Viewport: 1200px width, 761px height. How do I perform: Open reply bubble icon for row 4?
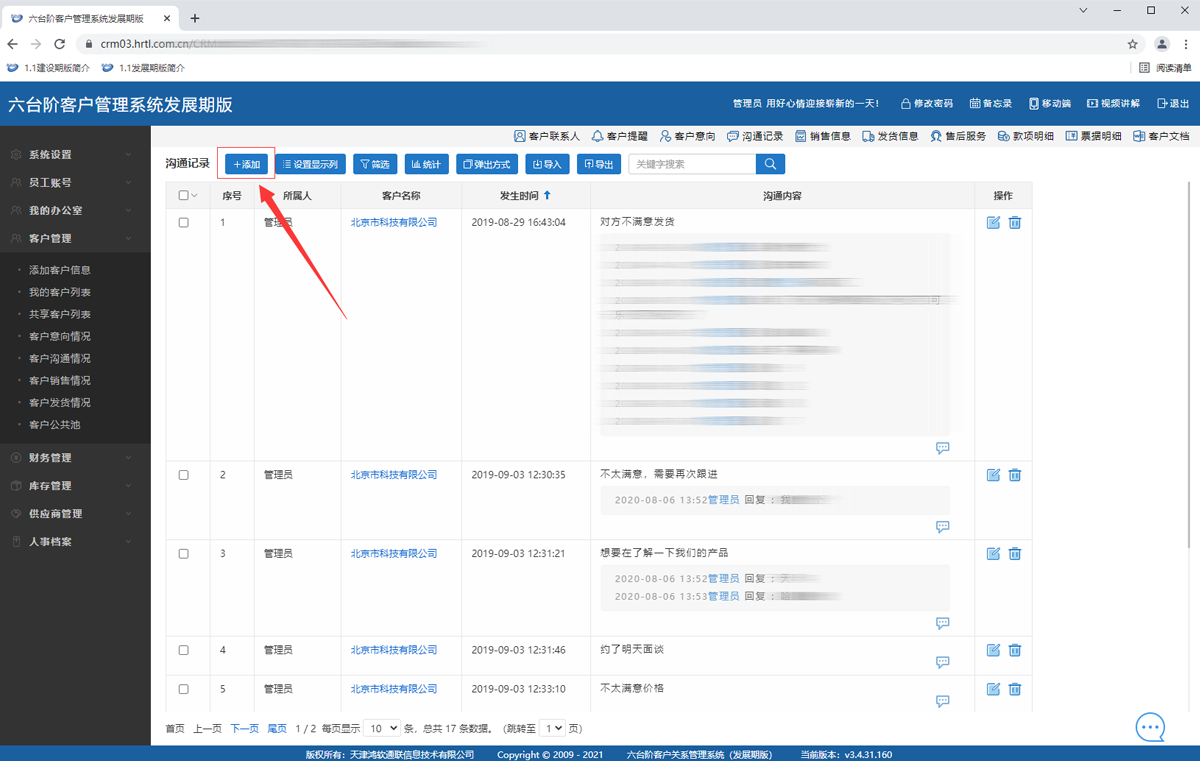point(942,662)
